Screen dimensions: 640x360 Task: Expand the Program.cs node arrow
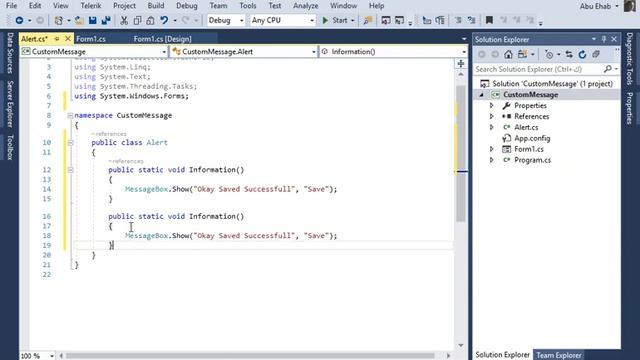pyautogui.click(x=492, y=160)
